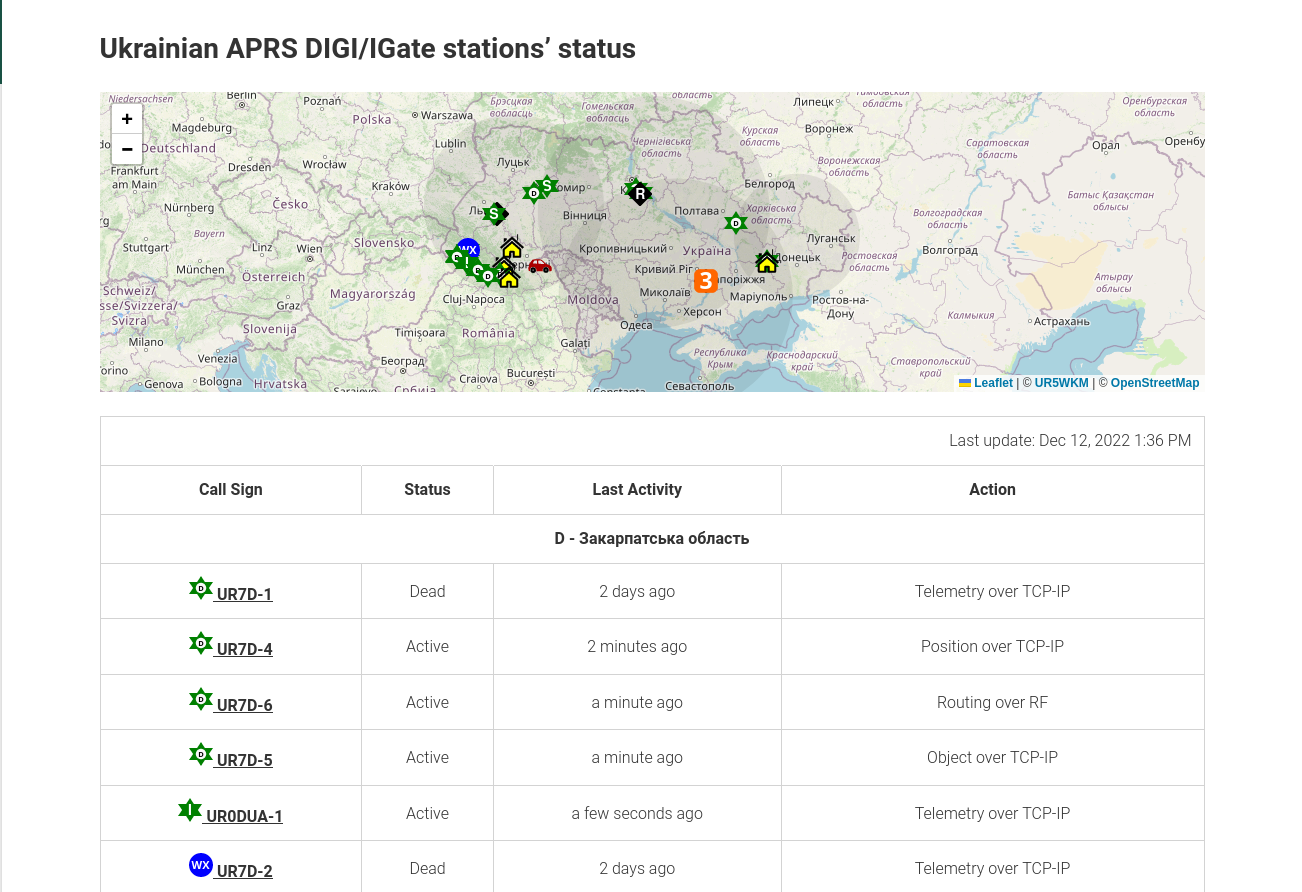Click the blue WX weather marker on the map

468,249
